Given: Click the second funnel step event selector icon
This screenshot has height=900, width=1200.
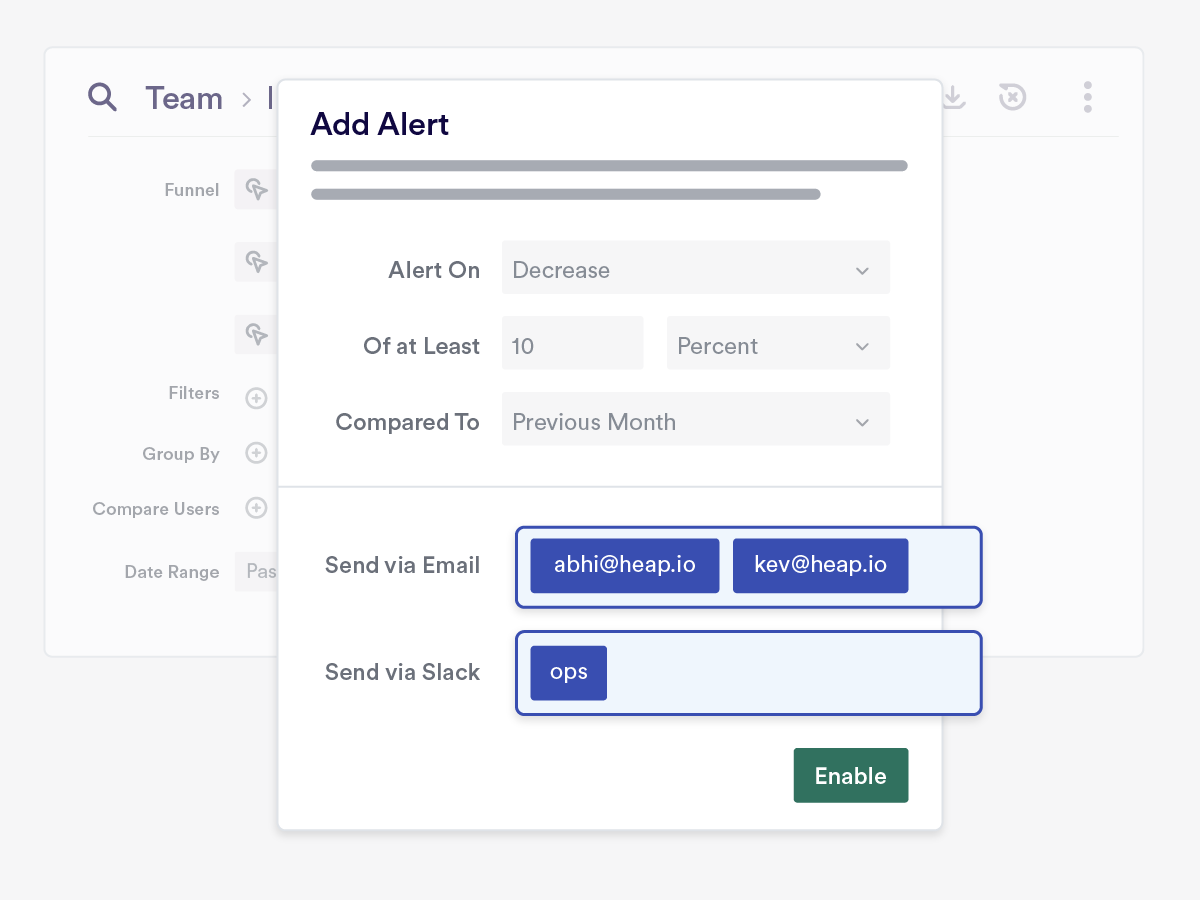Looking at the screenshot, I should [x=256, y=262].
